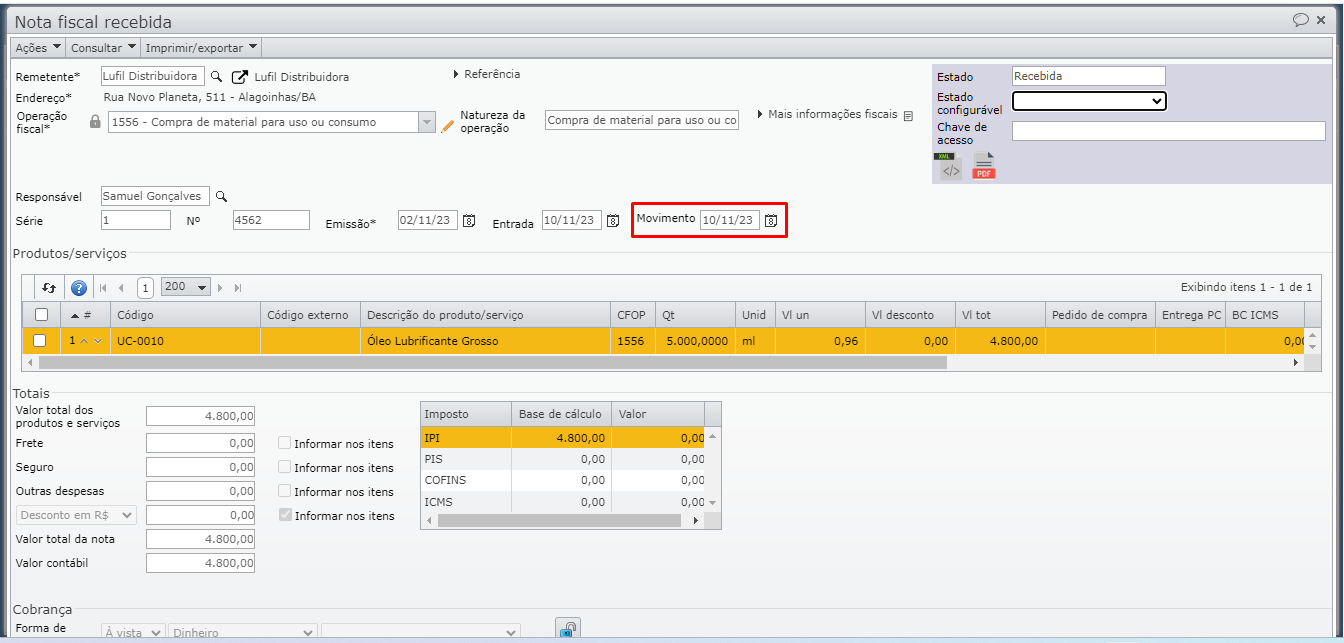1344x643 pixels.
Task: Click the Lufil Distribuidora link text
Action: (302, 77)
